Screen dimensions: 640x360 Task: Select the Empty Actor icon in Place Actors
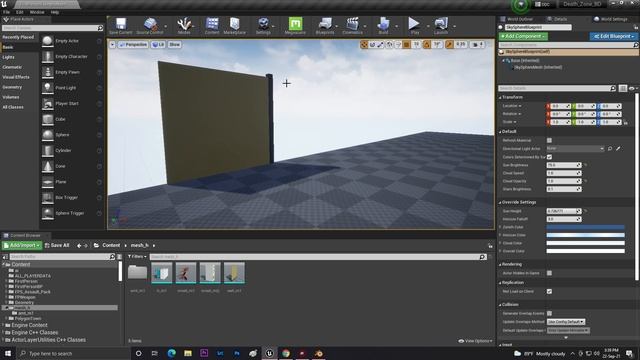48,41
